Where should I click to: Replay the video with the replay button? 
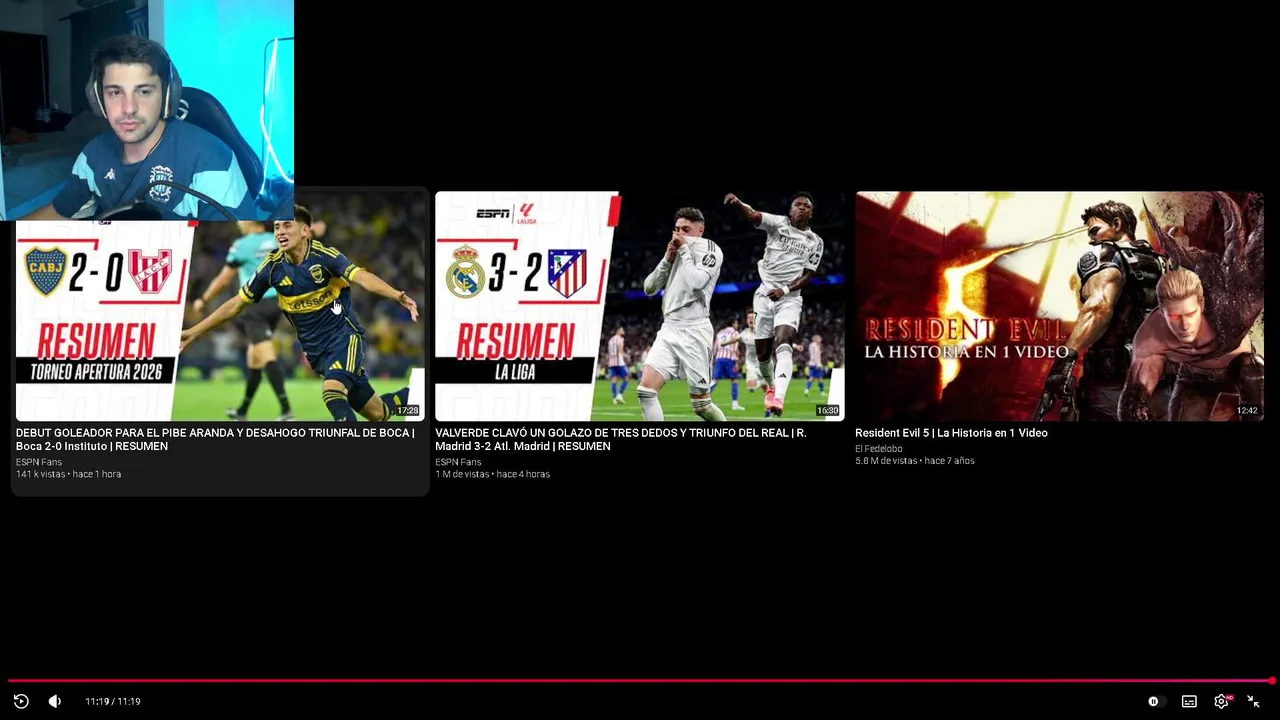[21, 701]
